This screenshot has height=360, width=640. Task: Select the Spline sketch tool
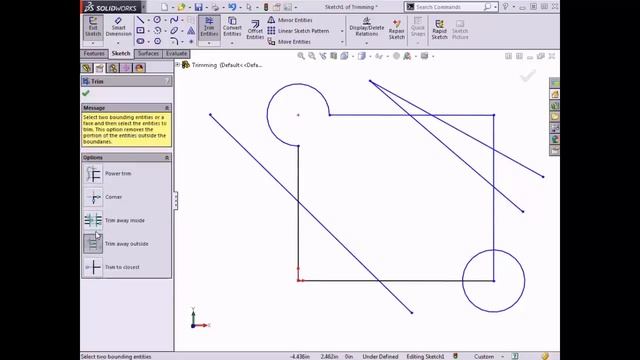(174, 20)
